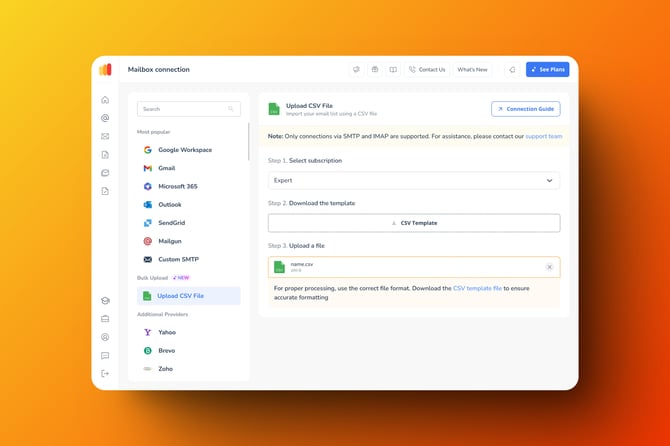670x446 pixels.
Task: Open the Connection Guide
Action: coord(525,109)
